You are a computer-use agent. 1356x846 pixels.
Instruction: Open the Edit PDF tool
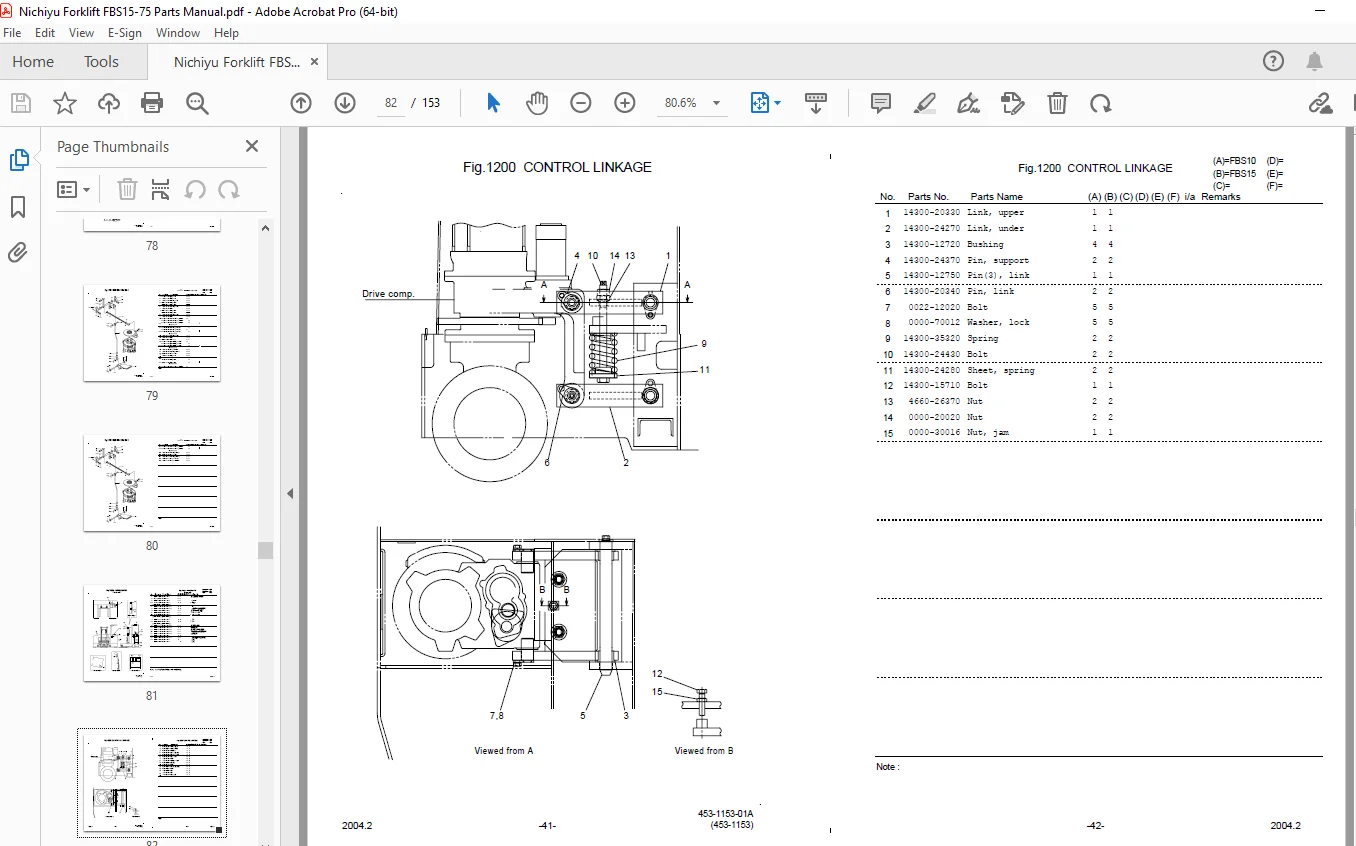pyautogui.click(x=1013, y=103)
